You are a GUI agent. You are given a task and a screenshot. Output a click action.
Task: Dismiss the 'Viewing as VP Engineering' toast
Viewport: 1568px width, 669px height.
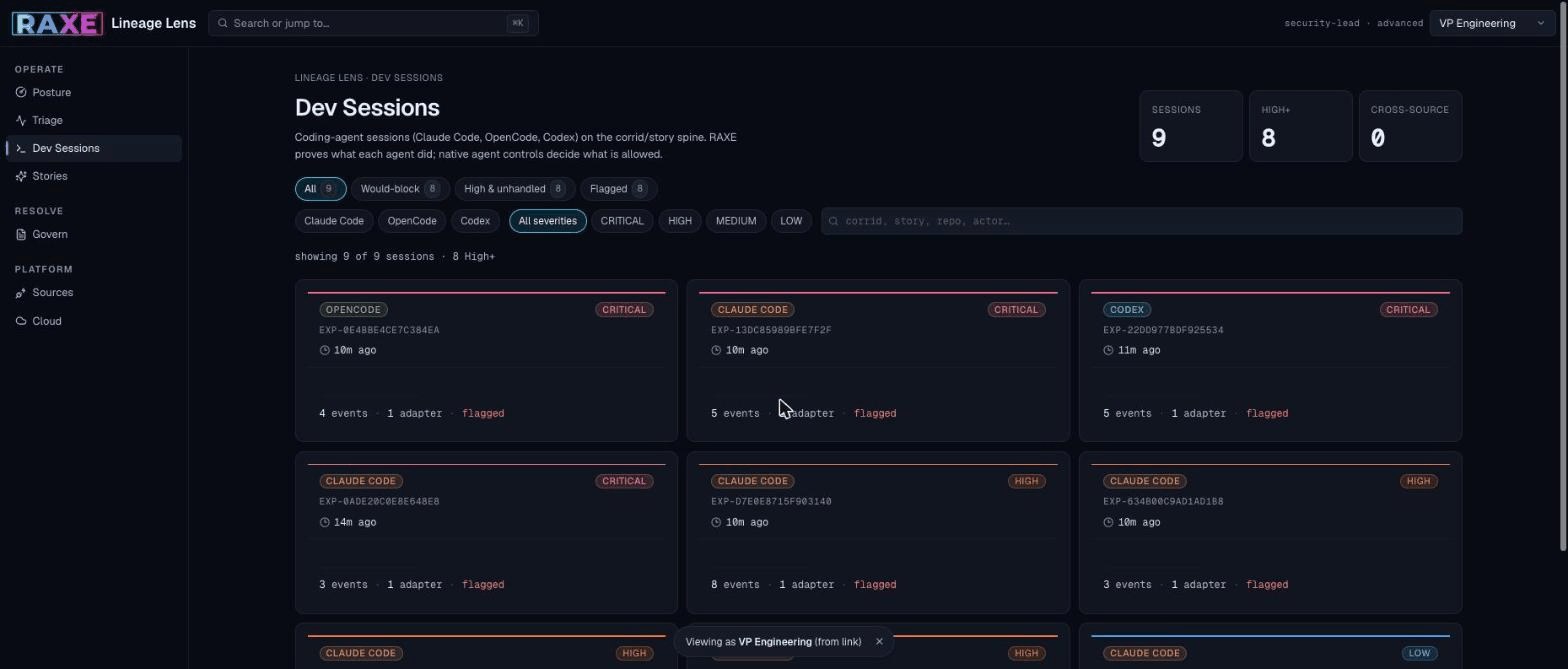click(879, 642)
